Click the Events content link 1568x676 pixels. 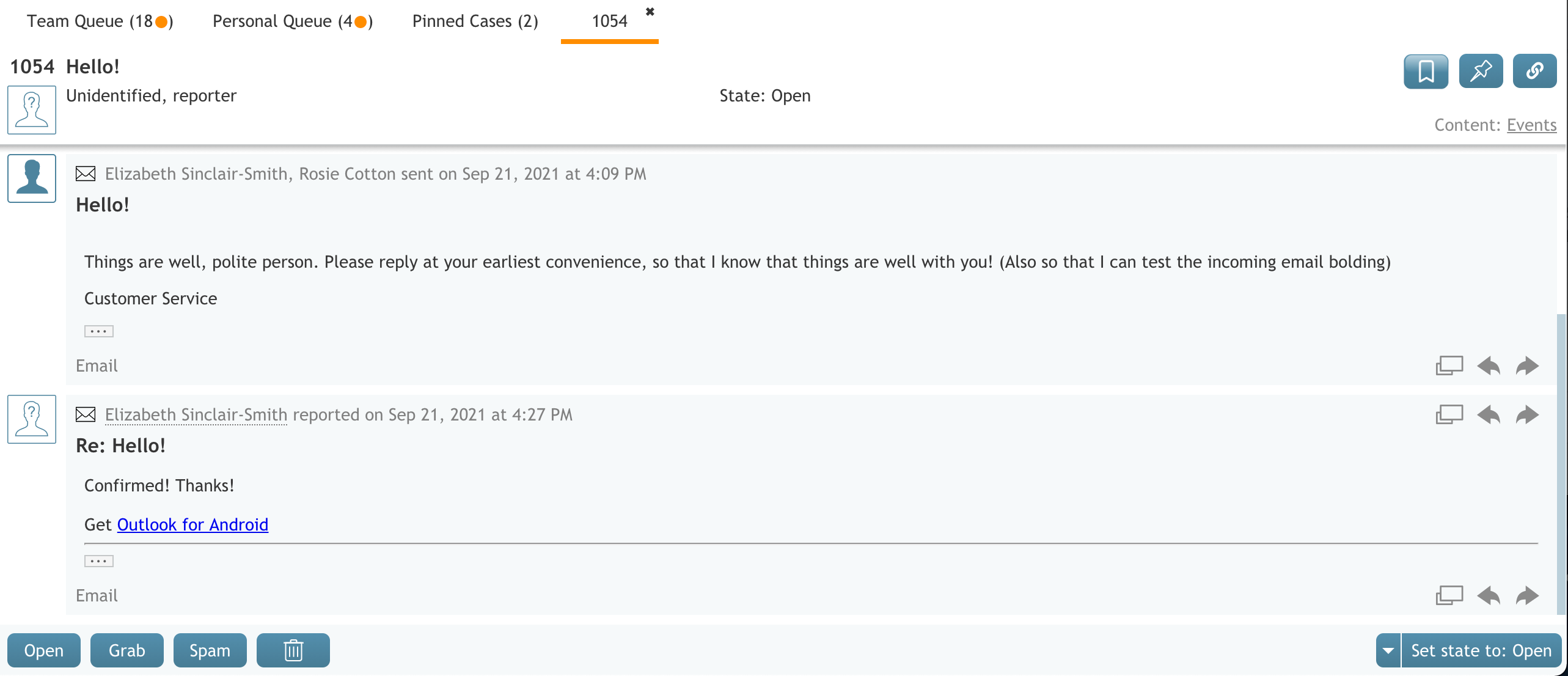click(1531, 125)
